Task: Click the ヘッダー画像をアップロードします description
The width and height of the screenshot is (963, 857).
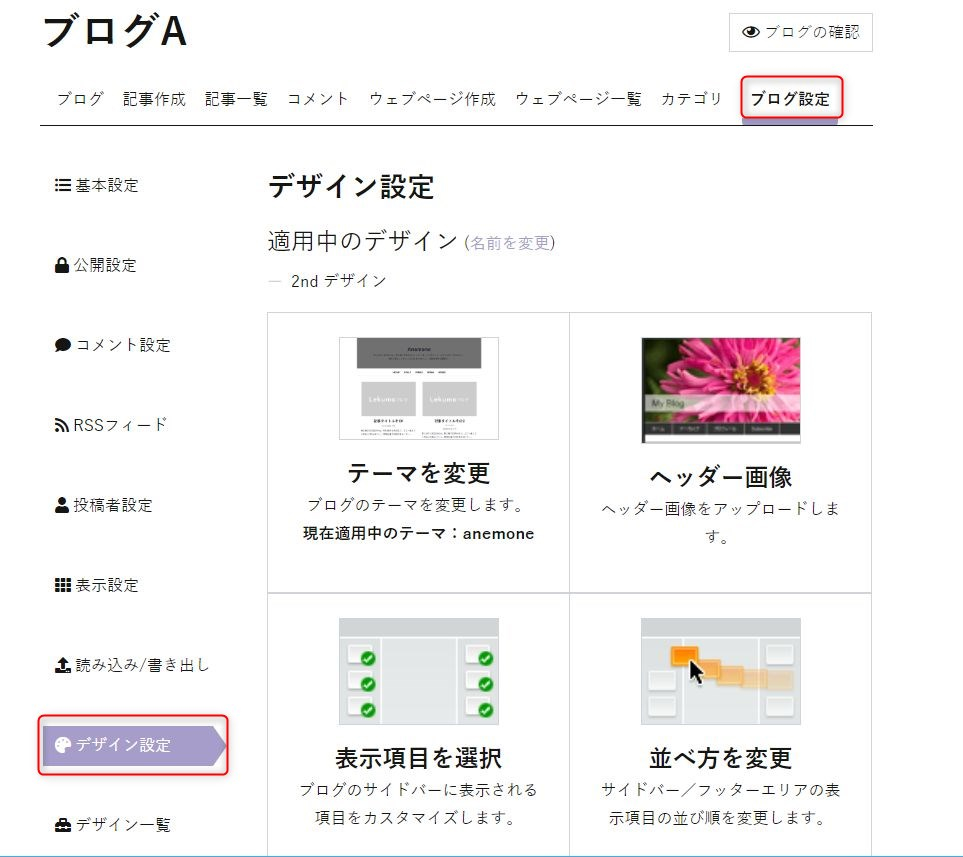Action: click(720, 522)
